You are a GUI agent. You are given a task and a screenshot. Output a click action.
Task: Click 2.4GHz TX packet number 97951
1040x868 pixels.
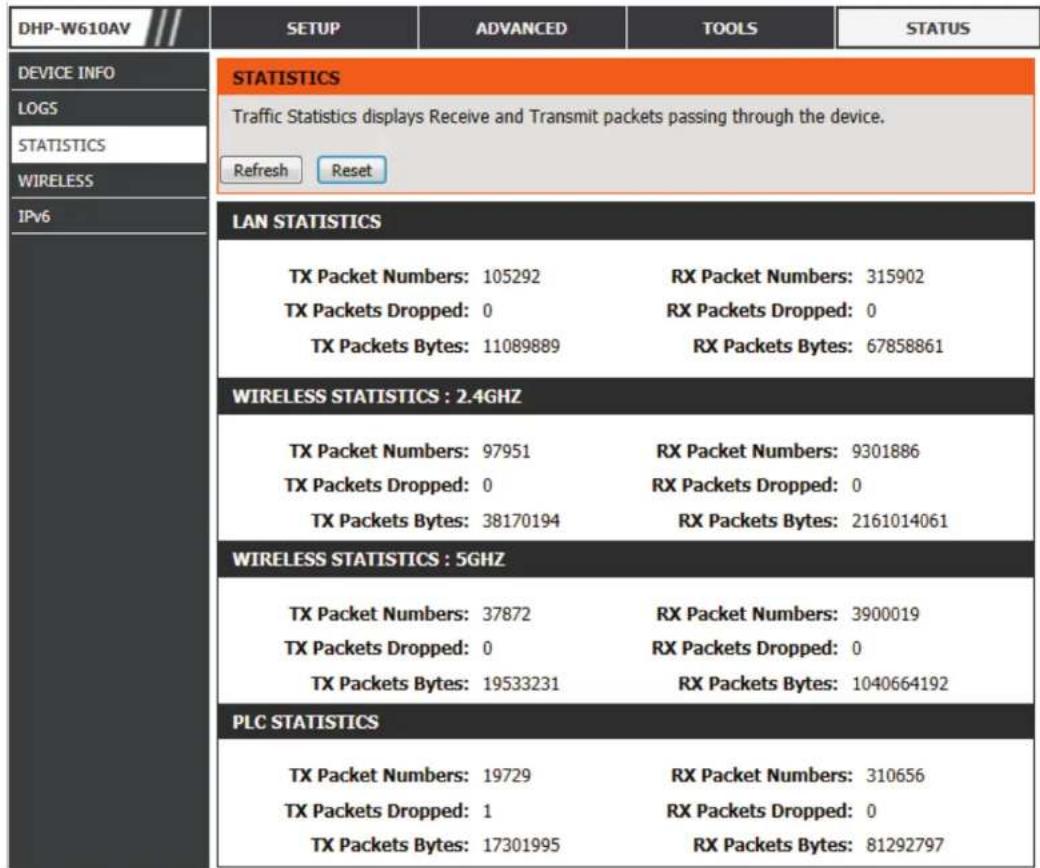tap(506, 452)
